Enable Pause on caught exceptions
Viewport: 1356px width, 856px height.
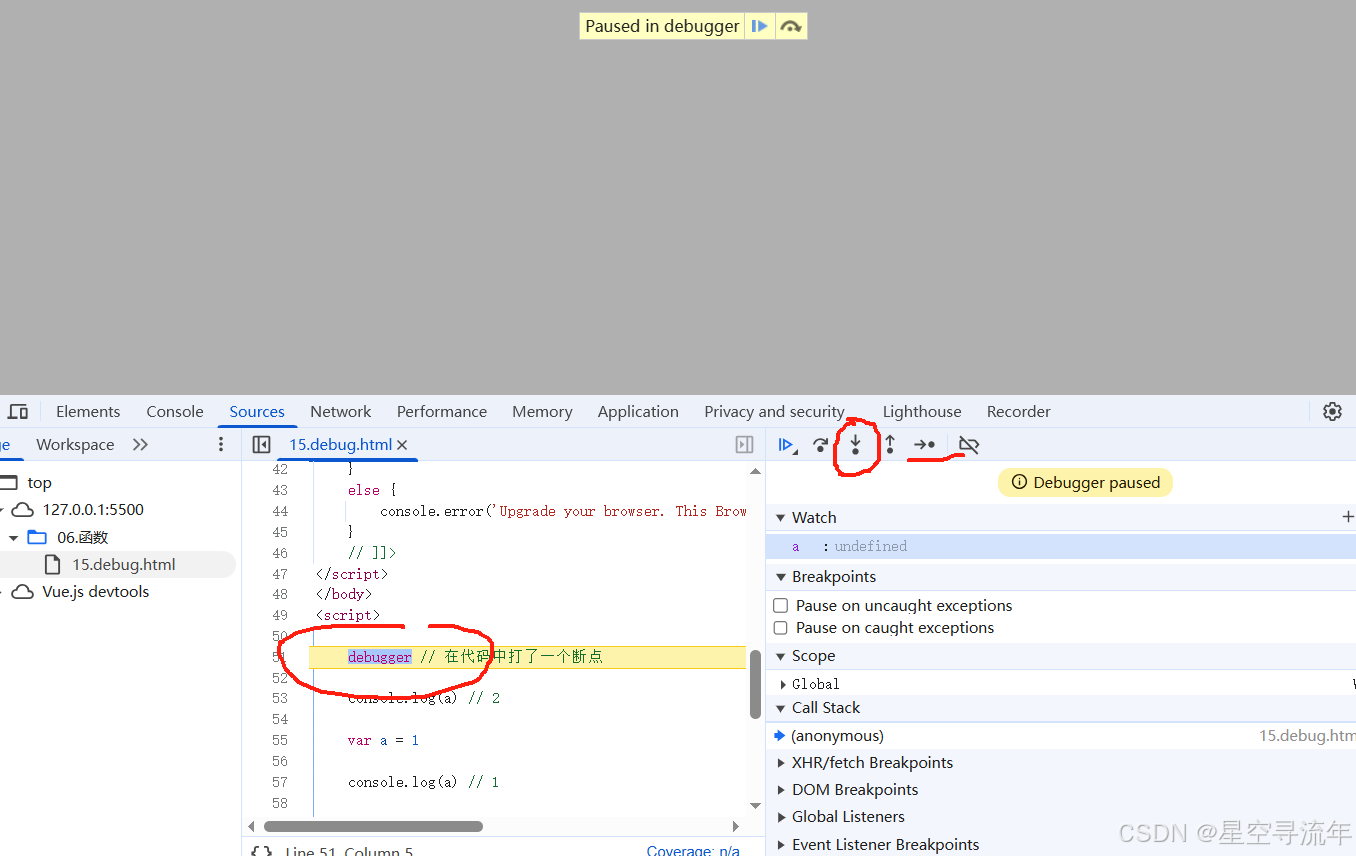pyautogui.click(x=781, y=628)
